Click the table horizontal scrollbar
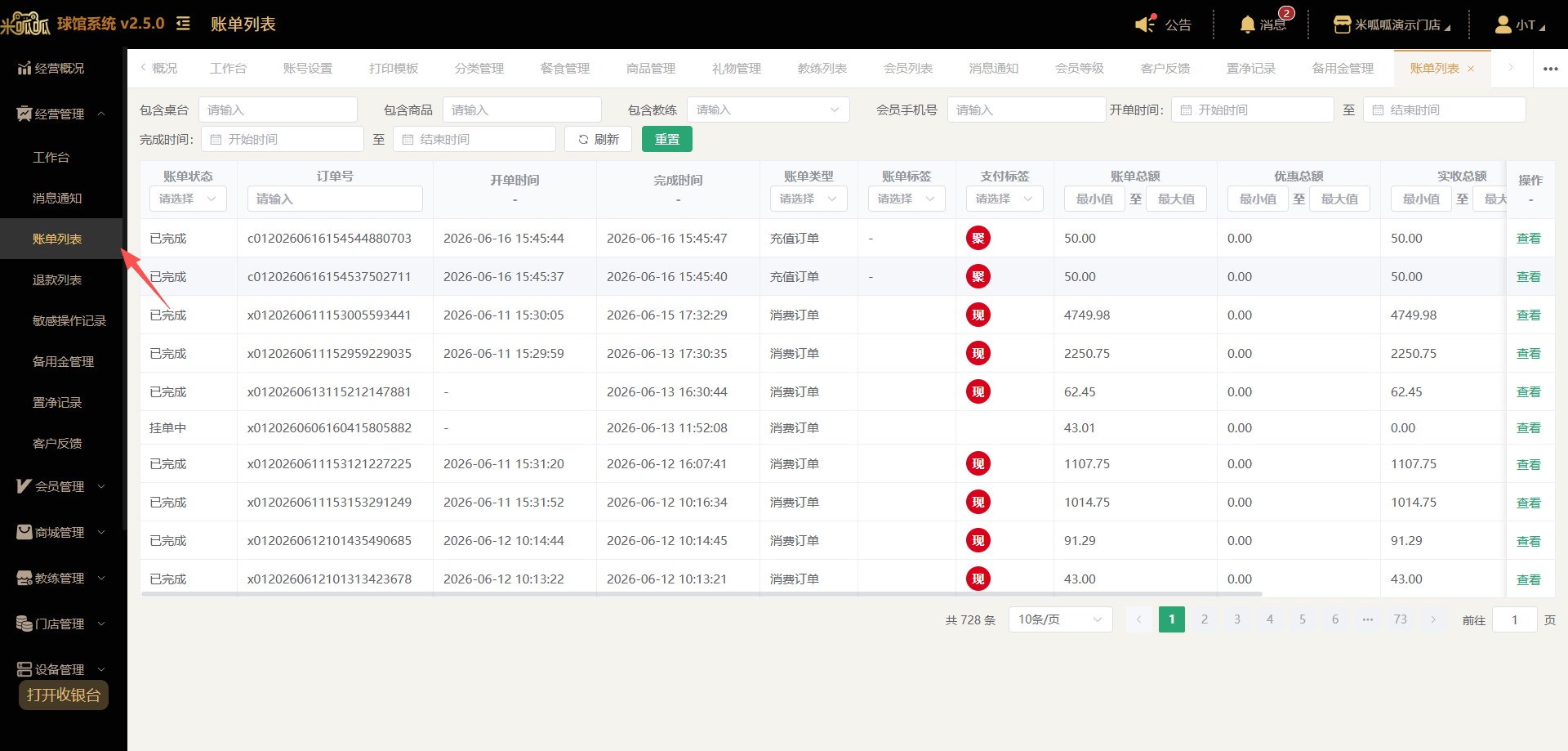Viewport: 1568px width, 751px height. 702,594
